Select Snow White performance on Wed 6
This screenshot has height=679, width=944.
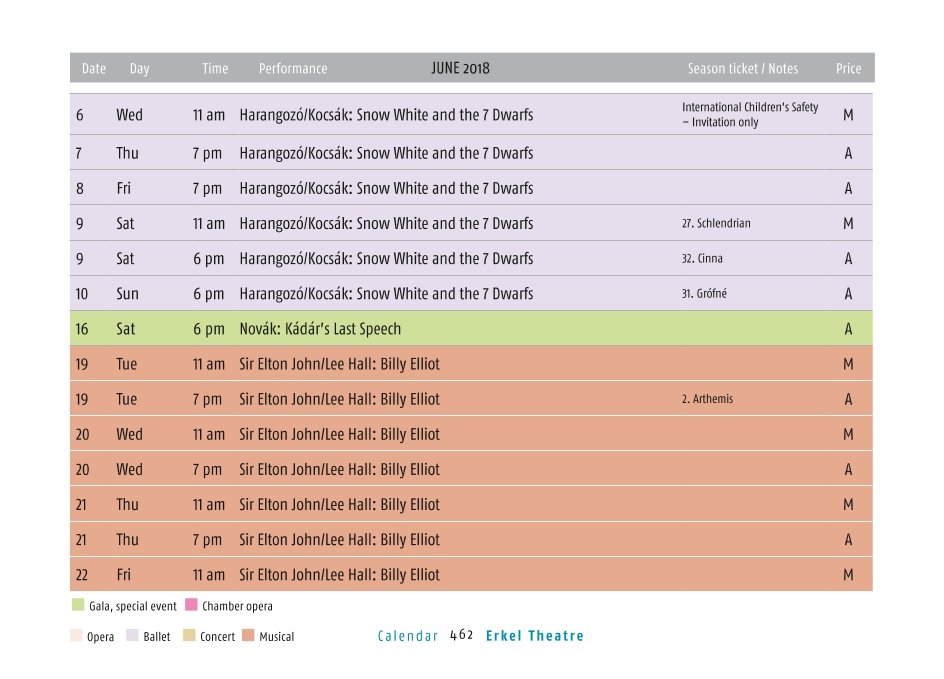click(386, 115)
